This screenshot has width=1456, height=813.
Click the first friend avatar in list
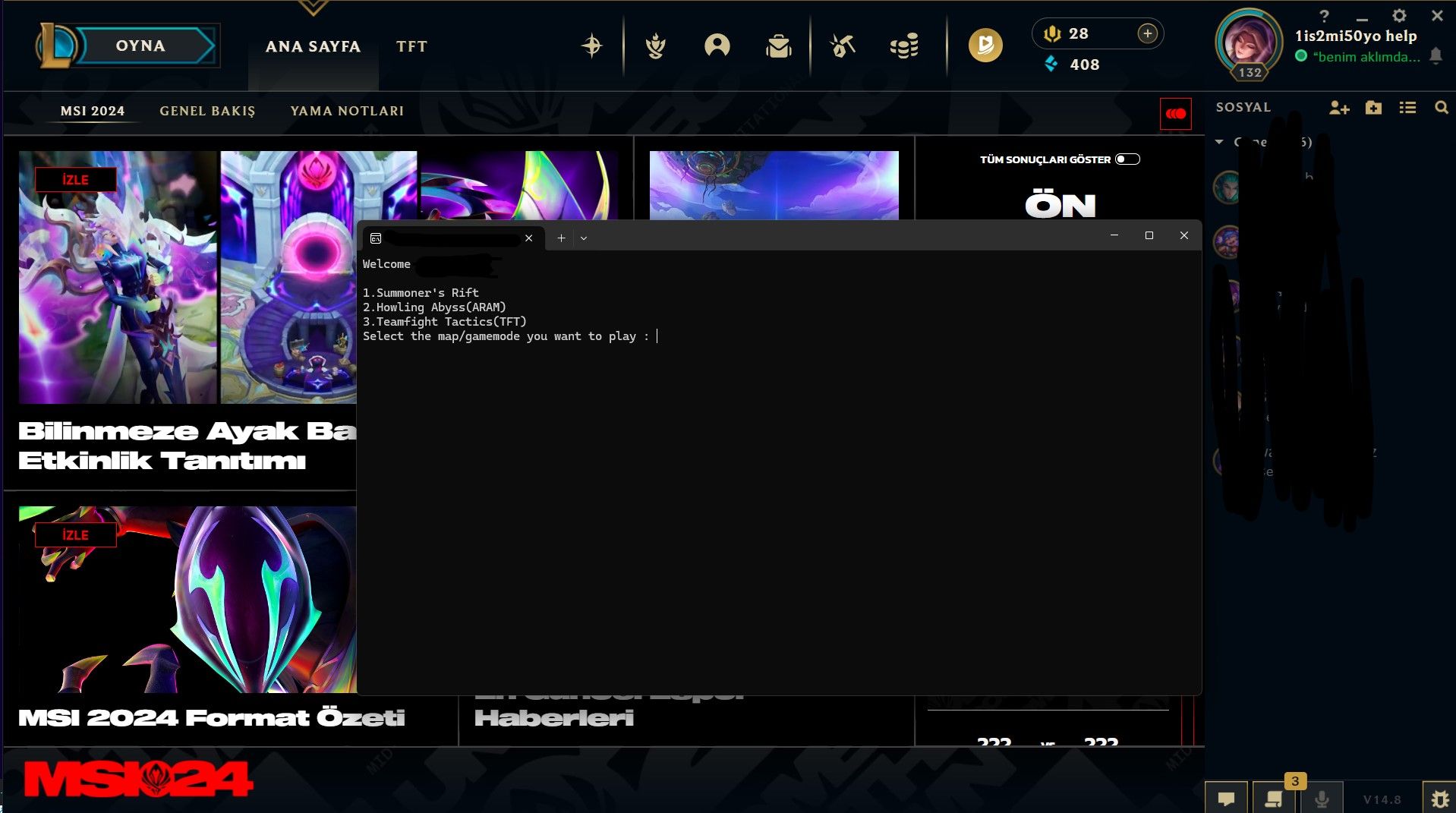pyautogui.click(x=1226, y=187)
